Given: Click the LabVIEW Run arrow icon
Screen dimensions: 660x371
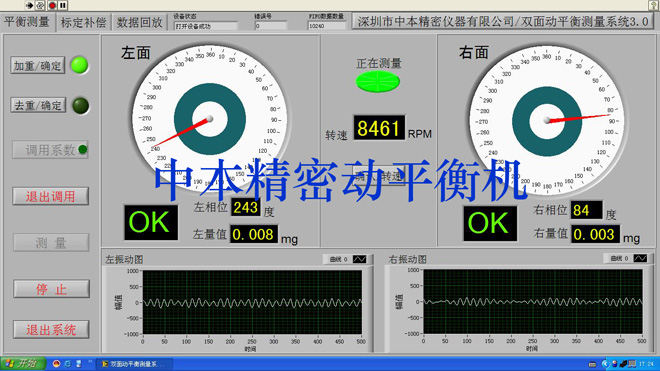Looking at the screenshot, I should tap(29, 5).
